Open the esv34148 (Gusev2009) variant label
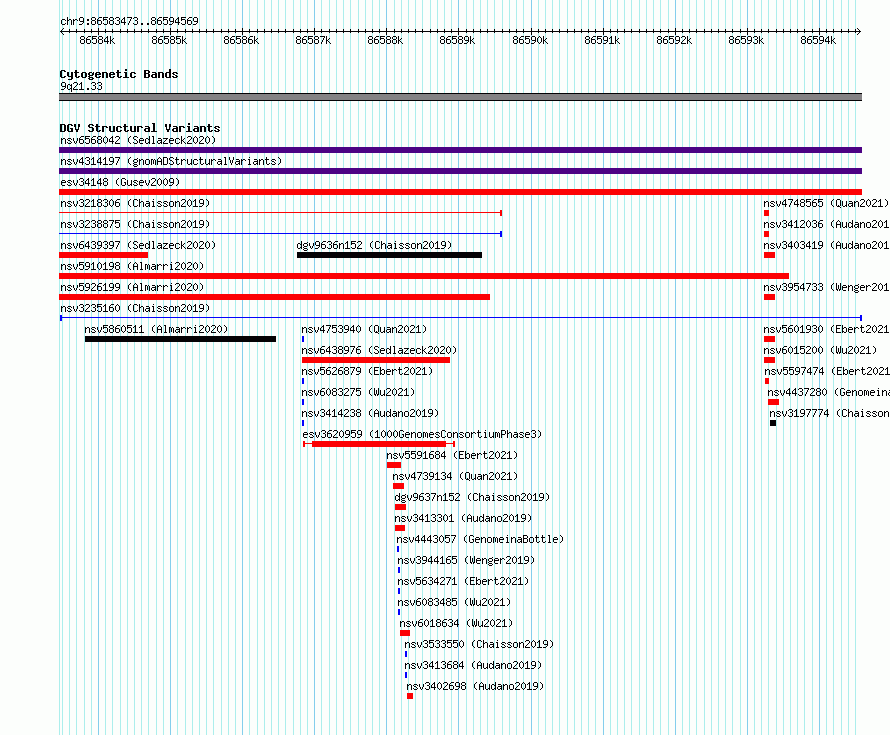Screen dimensions: 890x735 pos(120,182)
